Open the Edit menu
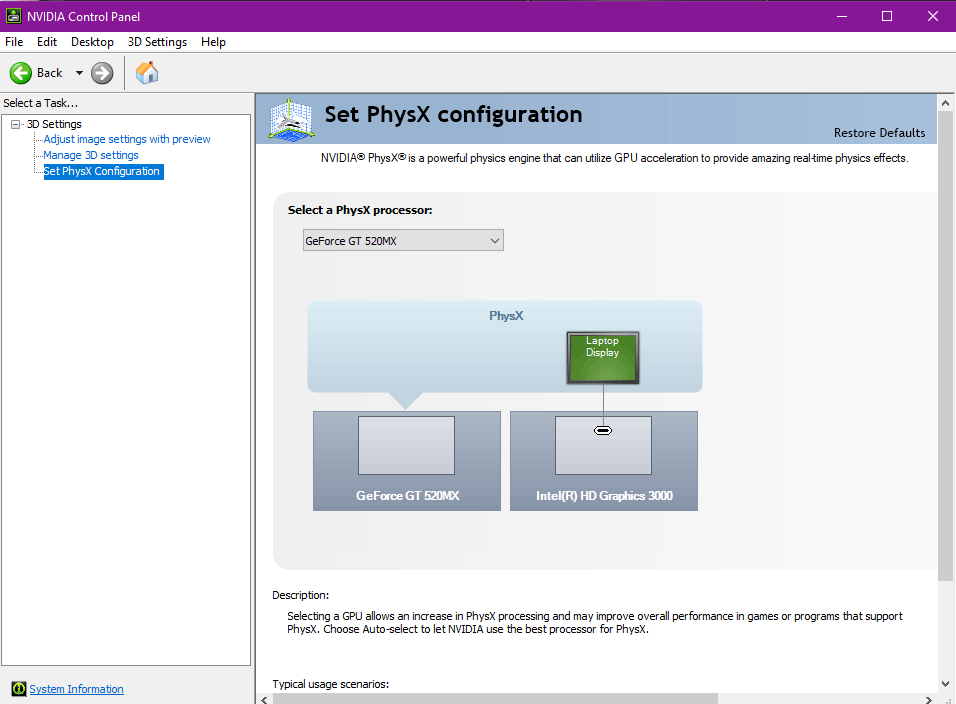This screenshot has width=956, height=704. 47,42
